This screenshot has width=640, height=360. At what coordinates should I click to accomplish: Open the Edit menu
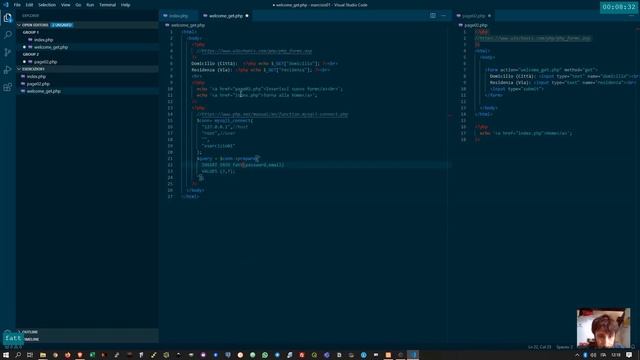tap(29, 5)
